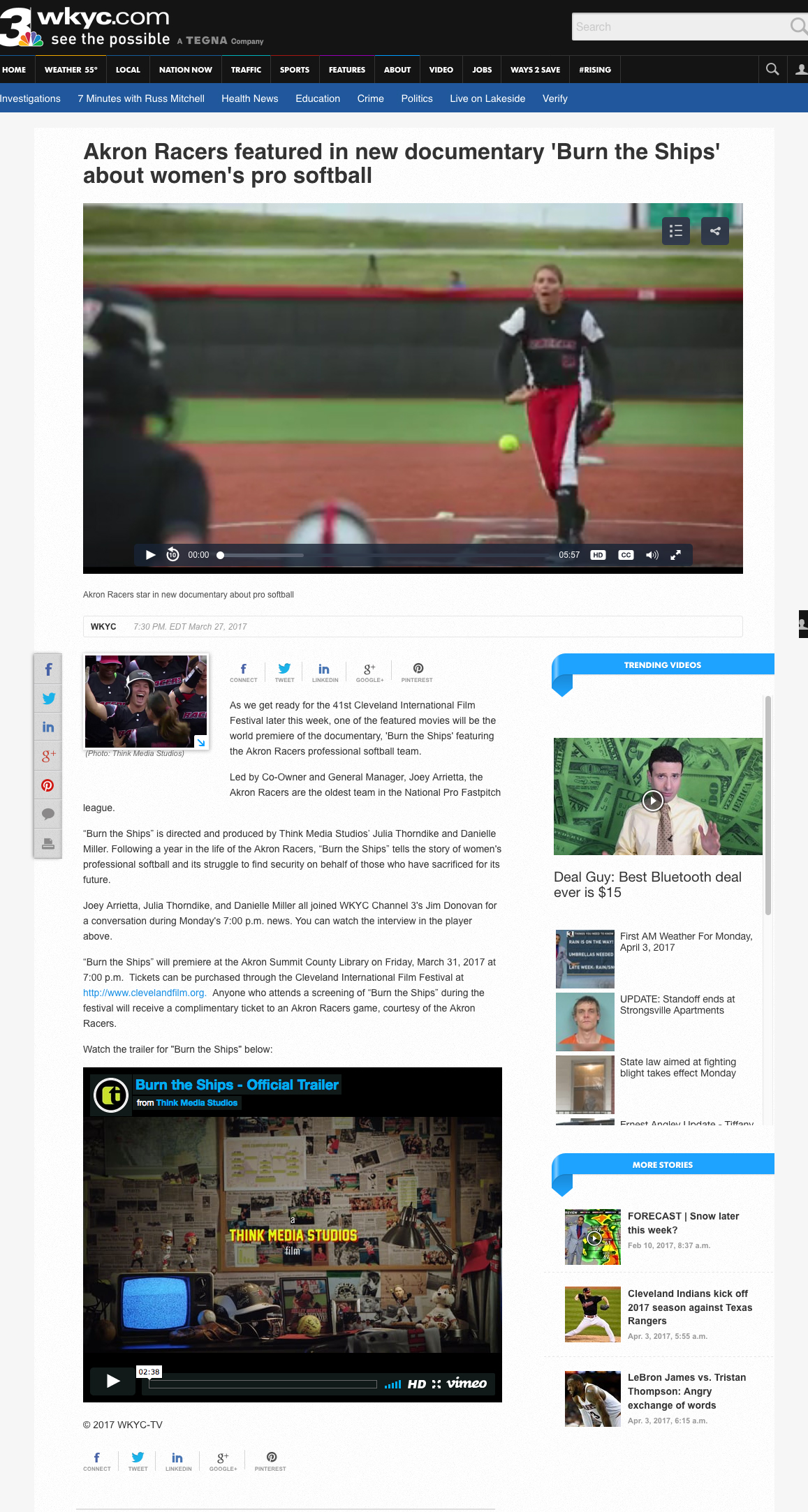The width and height of the screenshot is (808, 1512).
Task: Share via LinkedIn in the left floating sidebar
Action: point(48,727)
